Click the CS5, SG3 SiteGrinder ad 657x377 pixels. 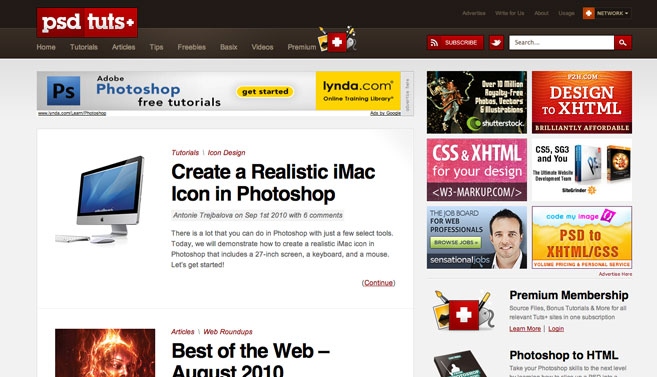tap(582, 170)
